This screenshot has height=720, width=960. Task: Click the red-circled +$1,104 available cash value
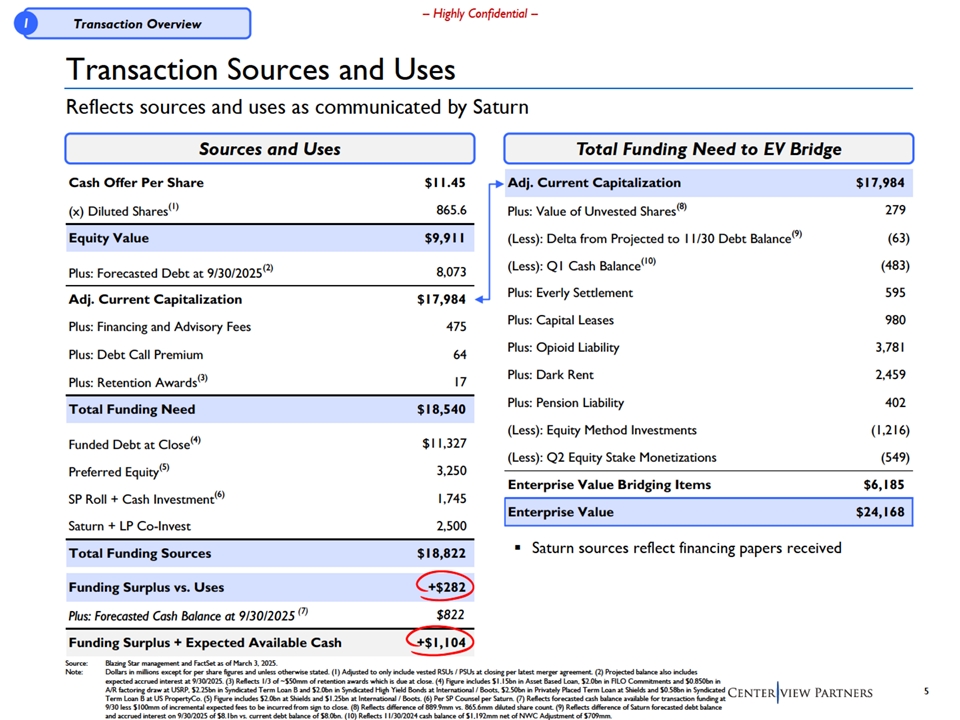tap(439, 642)
